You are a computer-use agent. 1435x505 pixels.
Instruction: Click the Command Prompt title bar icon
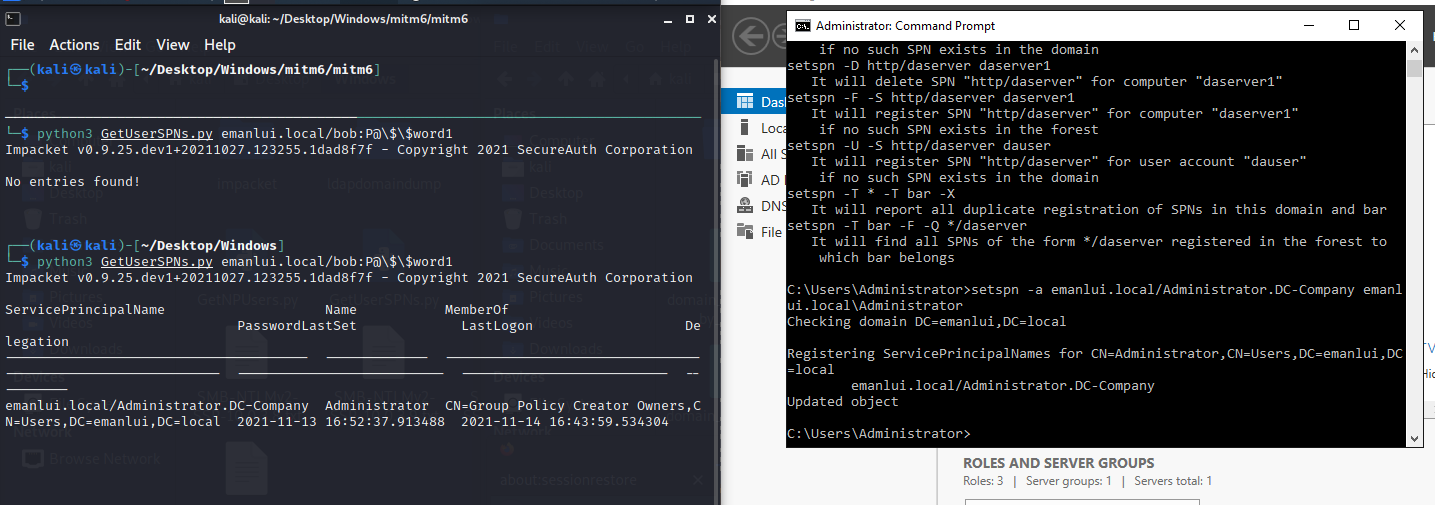802,26
